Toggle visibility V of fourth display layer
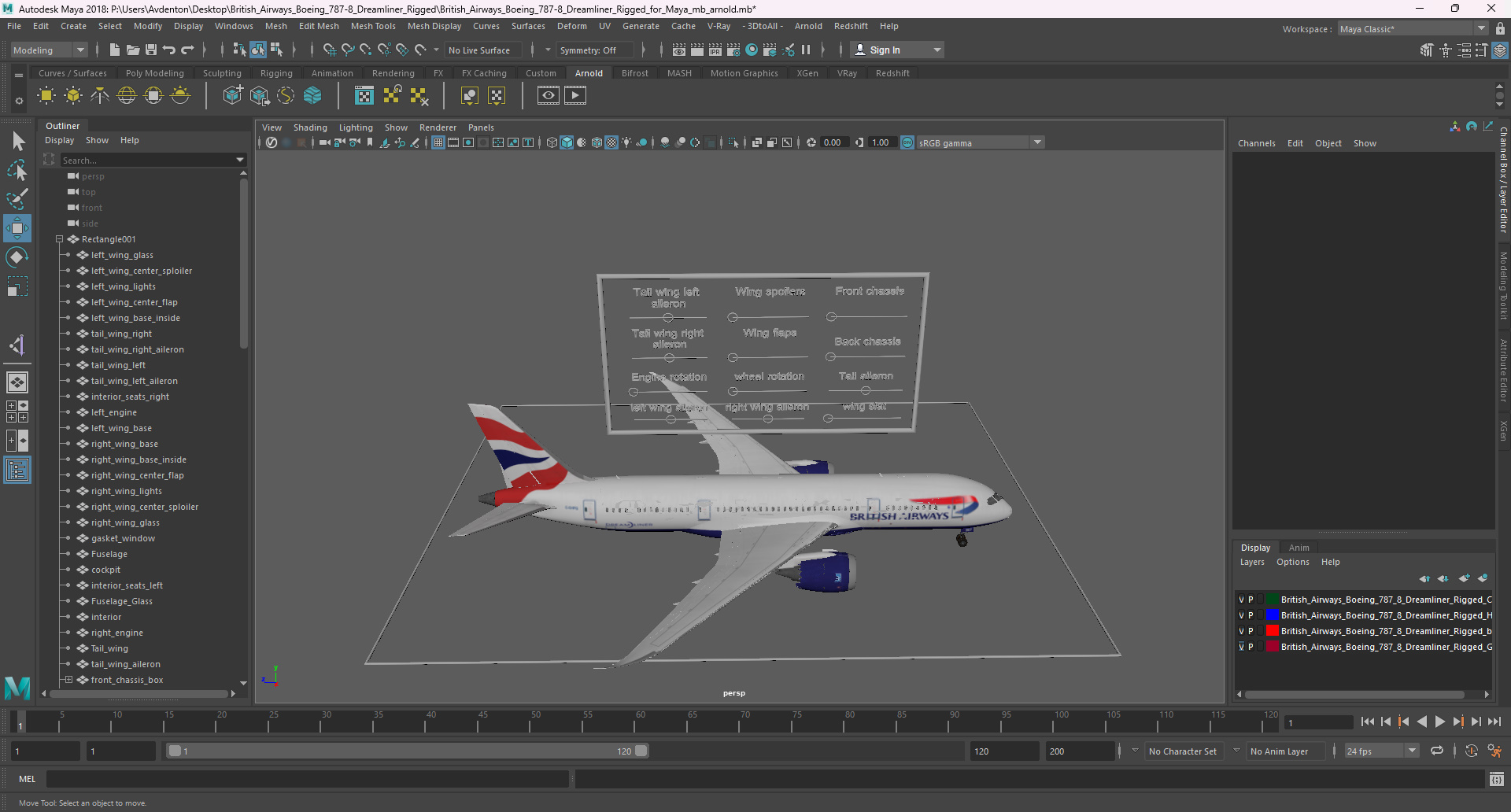The height and width of the screenshot is (812, 1511). 1241,647
